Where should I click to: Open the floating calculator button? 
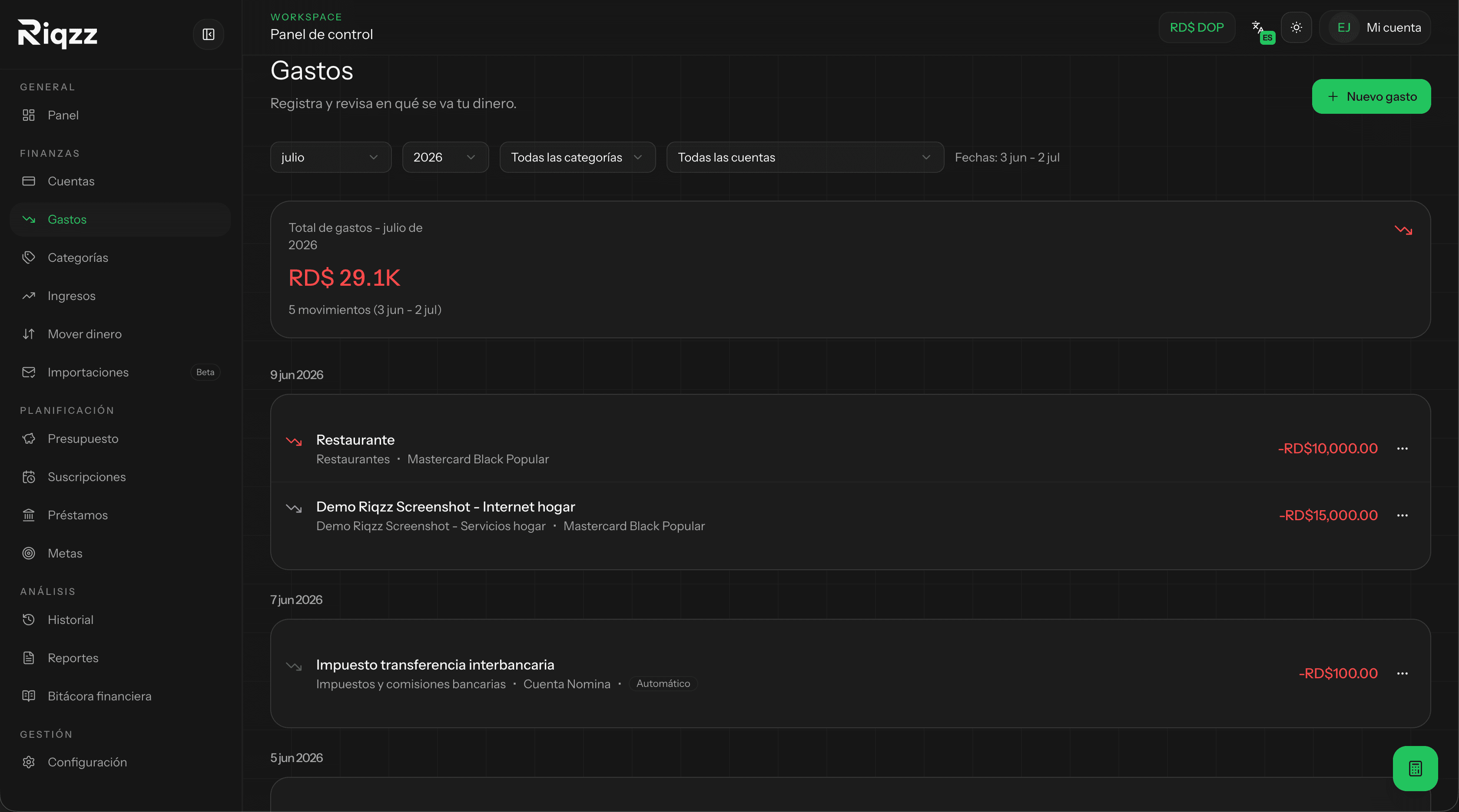1415,769
